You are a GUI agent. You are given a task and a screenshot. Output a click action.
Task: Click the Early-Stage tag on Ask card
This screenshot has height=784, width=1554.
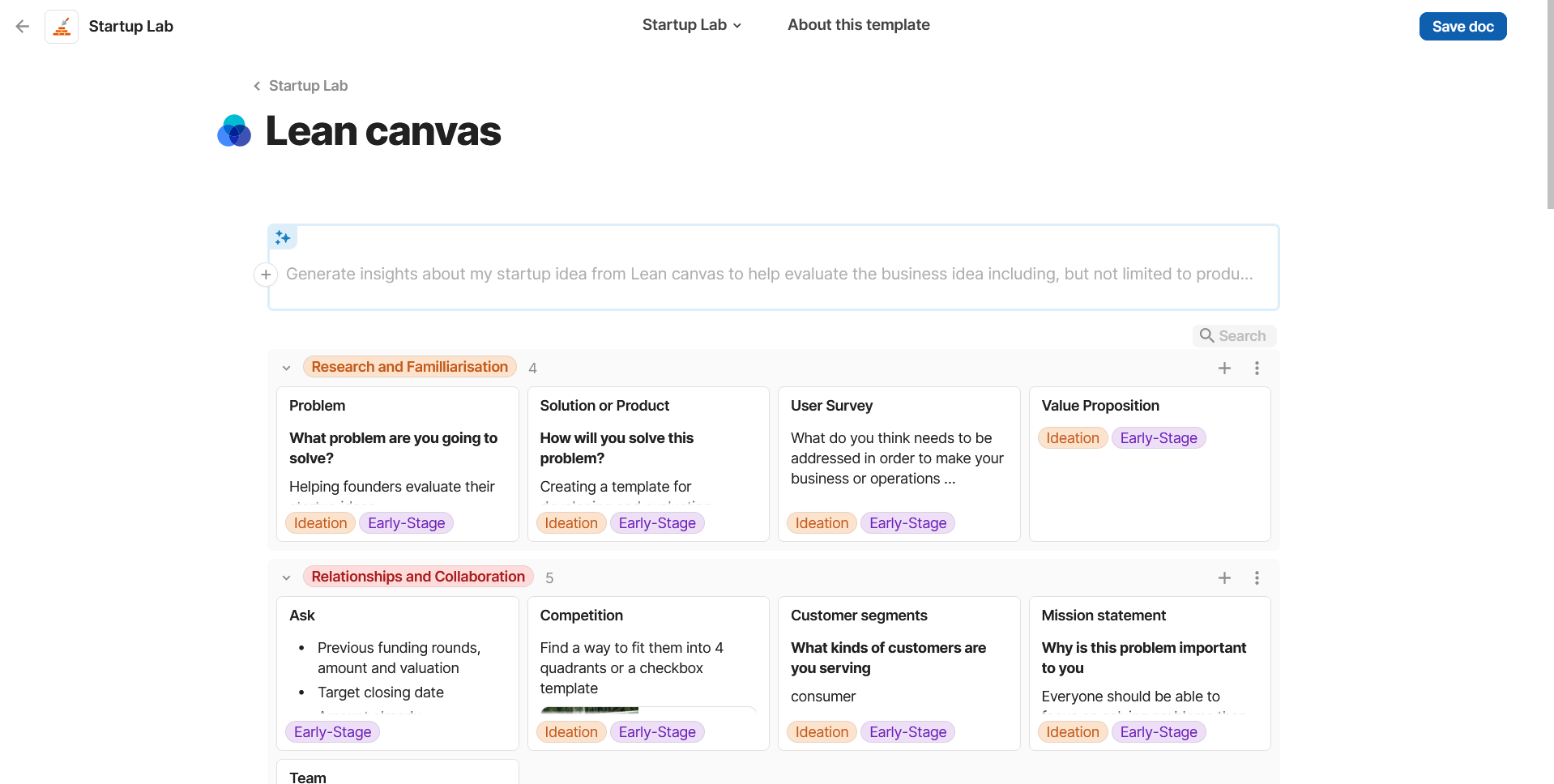click(x=332, y=732)
